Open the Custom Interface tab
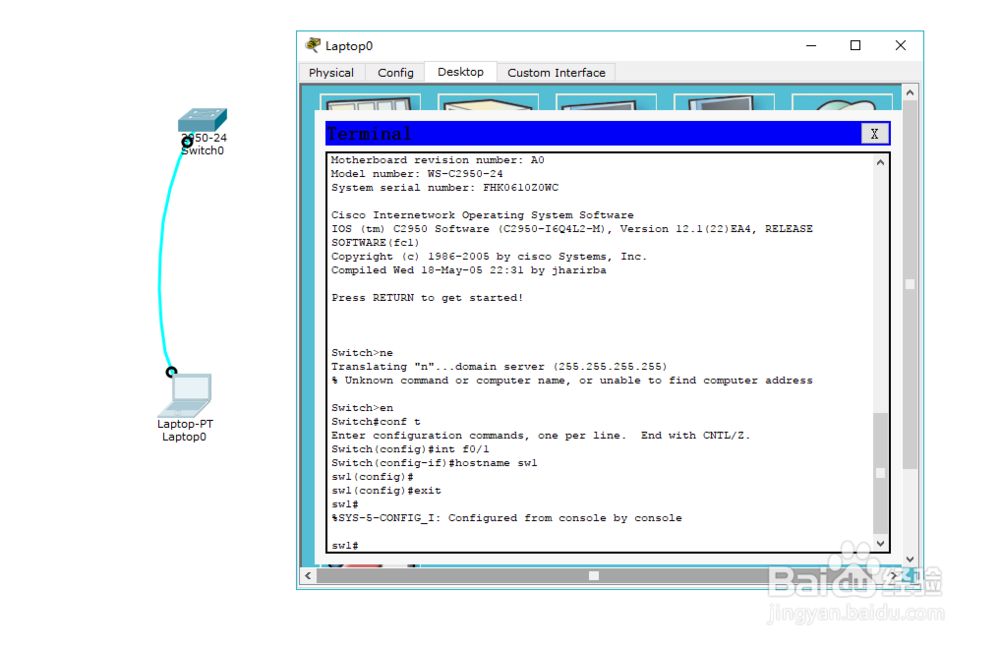Viewport: 1000px width, 648px height. 556,73
